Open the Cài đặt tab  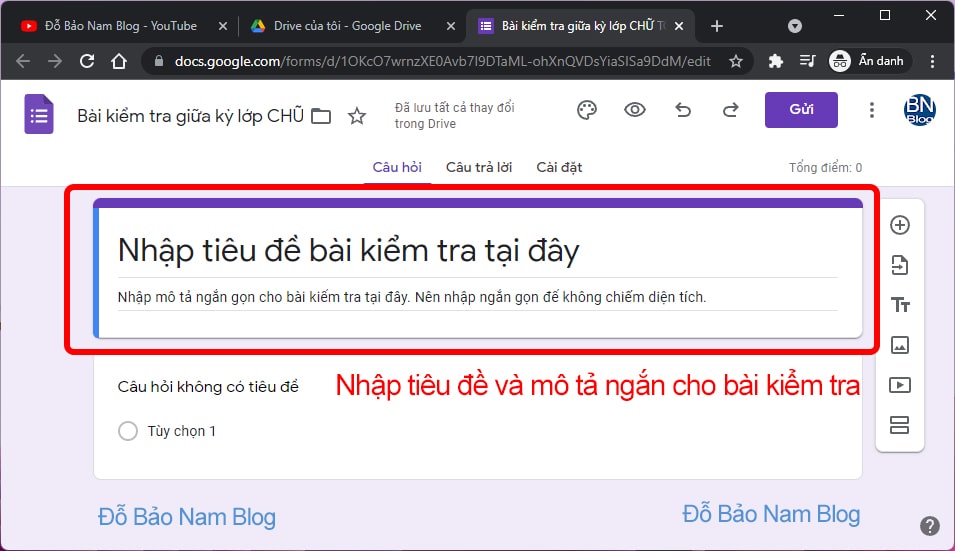click(x=559, y=167)
